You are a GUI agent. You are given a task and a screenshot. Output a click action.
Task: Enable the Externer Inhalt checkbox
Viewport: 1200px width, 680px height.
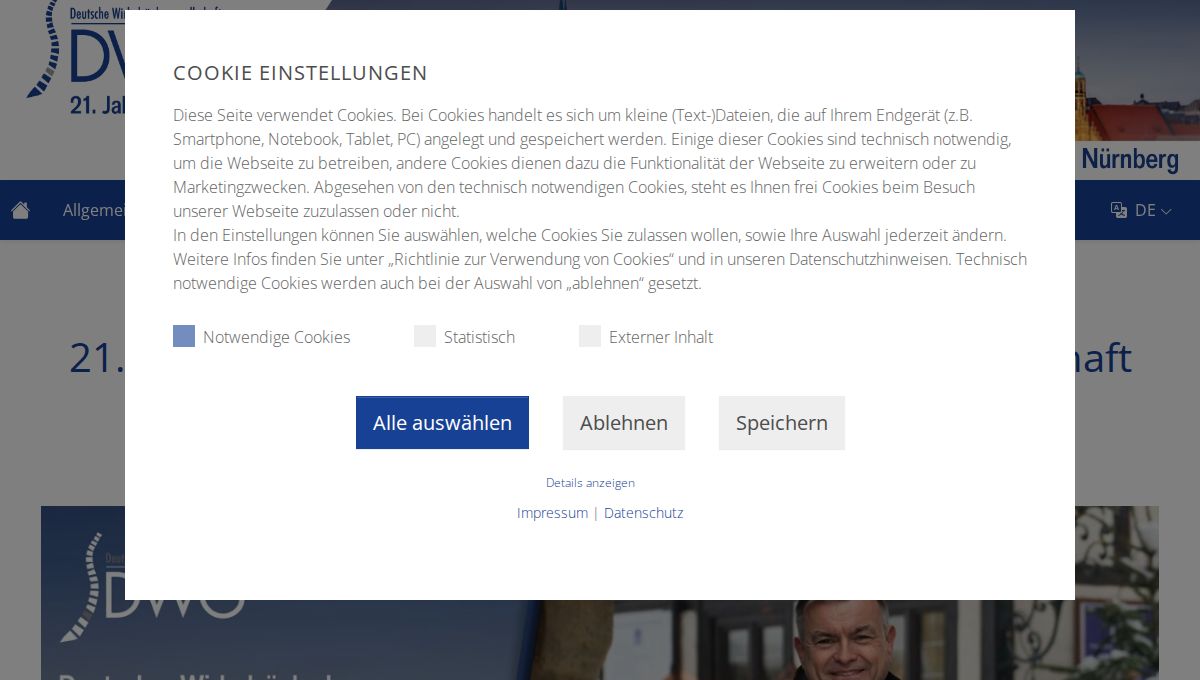pos(590,336)
